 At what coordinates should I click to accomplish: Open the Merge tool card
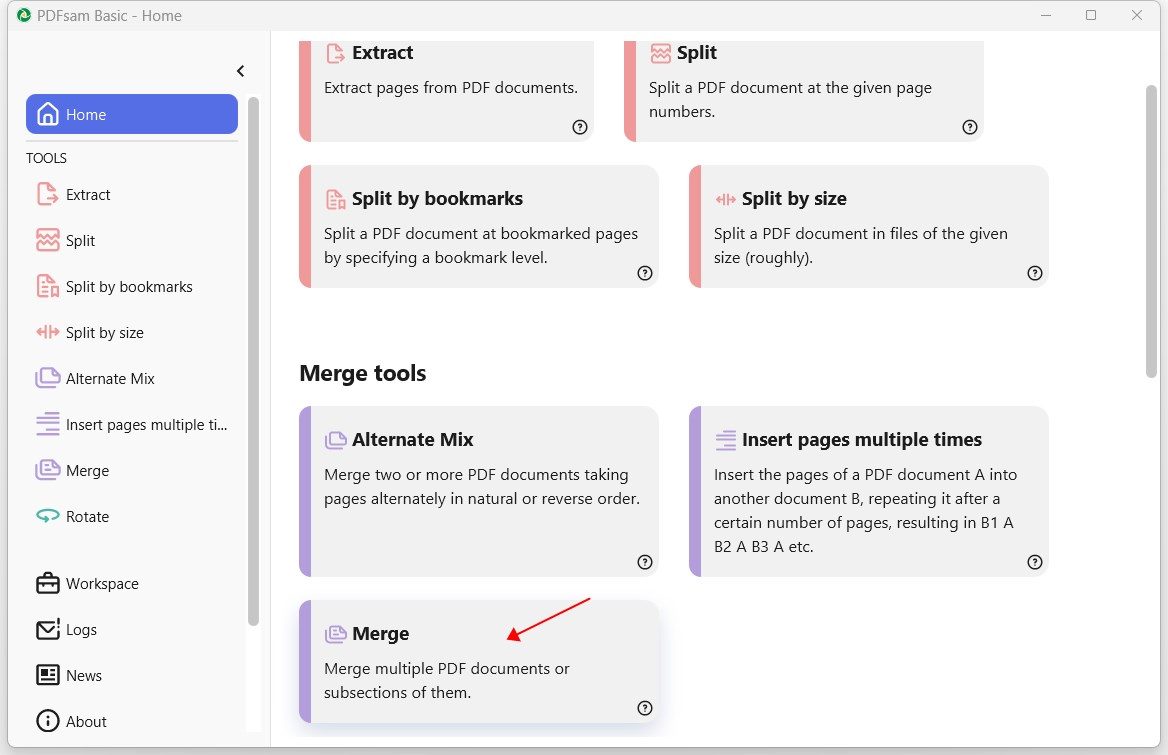point(479,661)
